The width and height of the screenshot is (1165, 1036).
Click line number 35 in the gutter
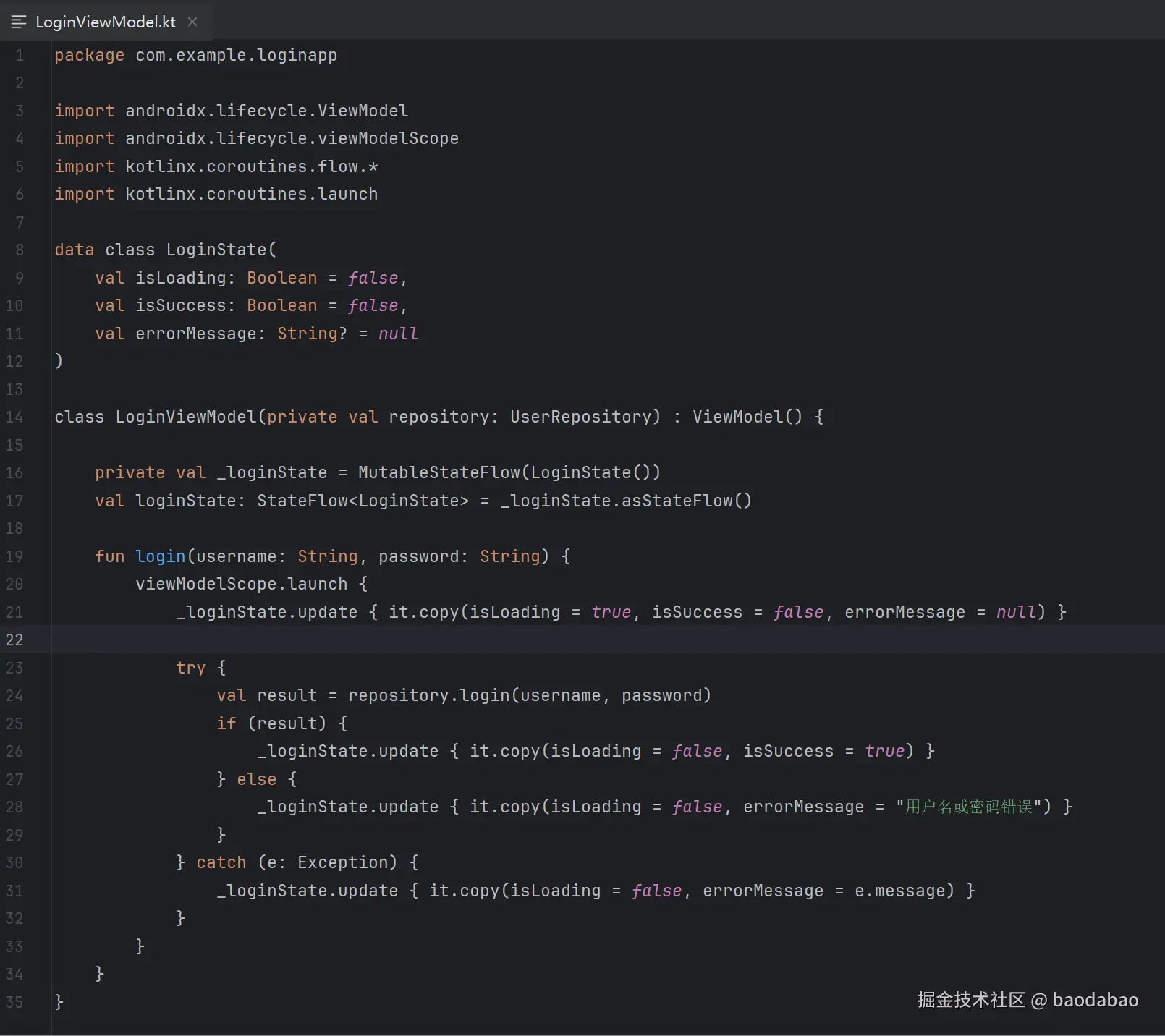pyautogui.click(x=14, y=1002)
